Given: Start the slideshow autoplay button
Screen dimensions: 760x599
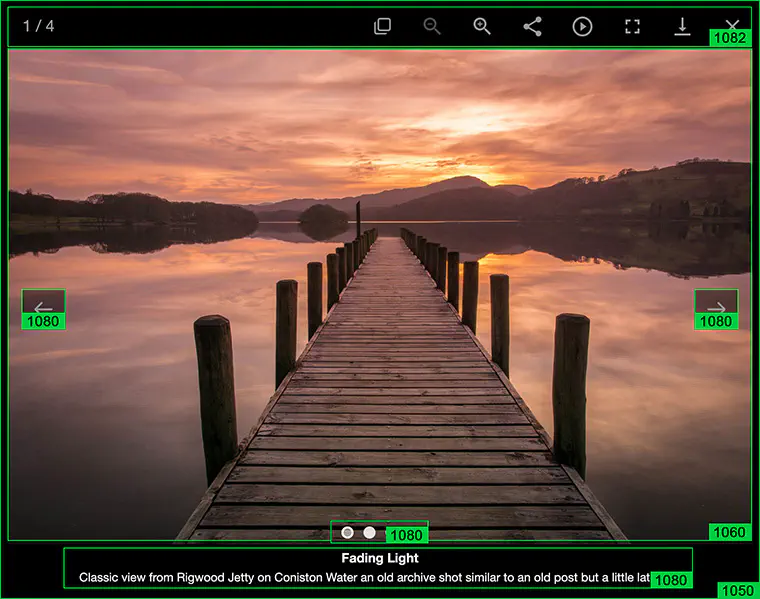Looking at the screenshot, I should coord(582,26).
